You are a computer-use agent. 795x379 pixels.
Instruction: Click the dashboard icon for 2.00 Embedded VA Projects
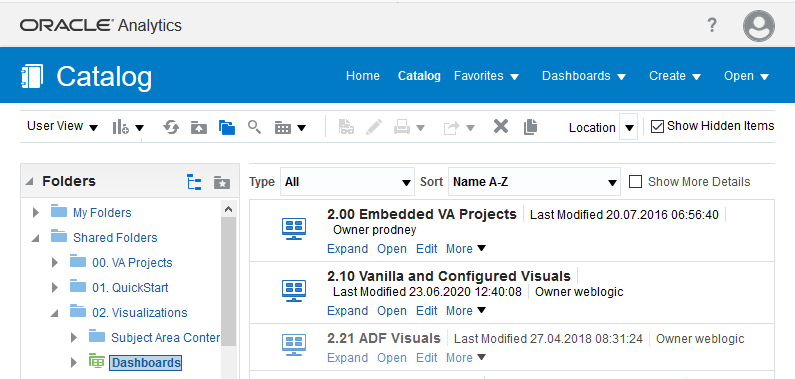(x=294, y=228)
